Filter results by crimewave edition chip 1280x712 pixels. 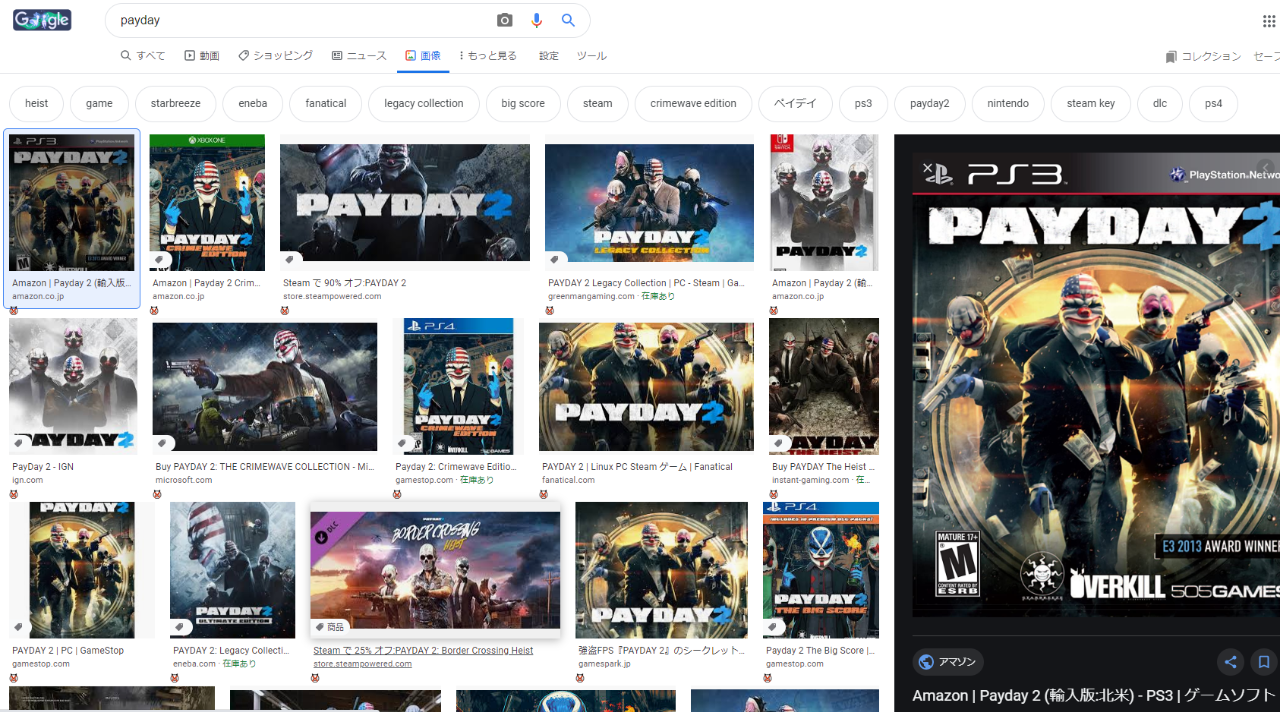(x=693, y=104)
